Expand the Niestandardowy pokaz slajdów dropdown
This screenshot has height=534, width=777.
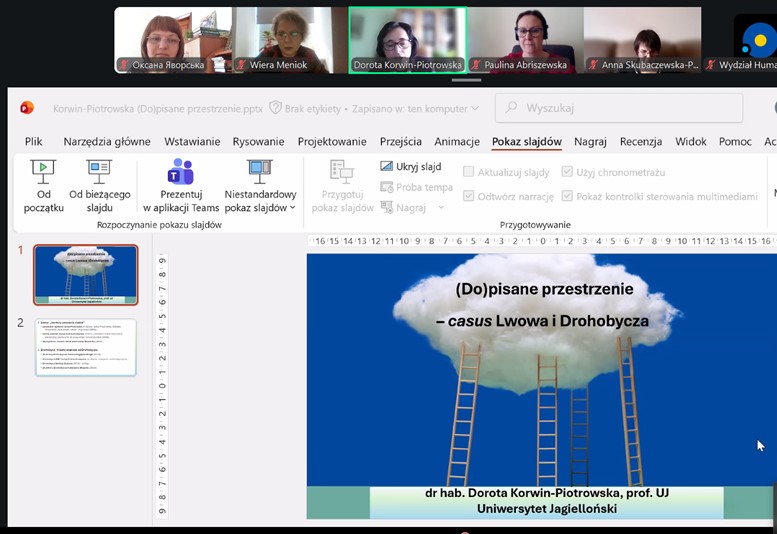pyautogui.click(x=292, y=208)
